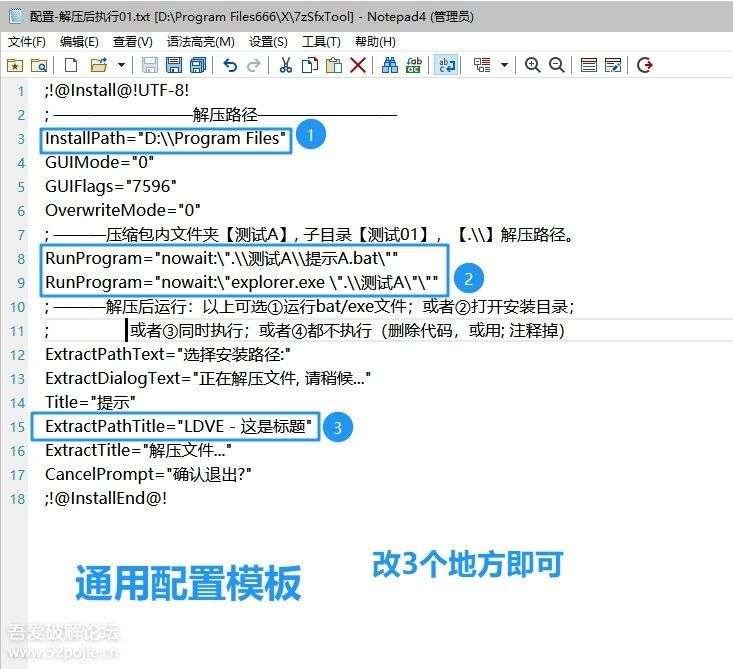Open the 工具(T) menu
Viewport: 733px width, 669px height.
(321, 42)
